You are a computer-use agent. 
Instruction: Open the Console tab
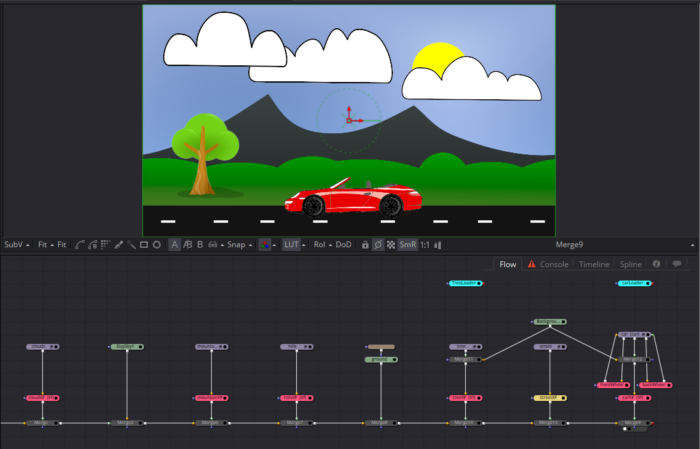548,264
